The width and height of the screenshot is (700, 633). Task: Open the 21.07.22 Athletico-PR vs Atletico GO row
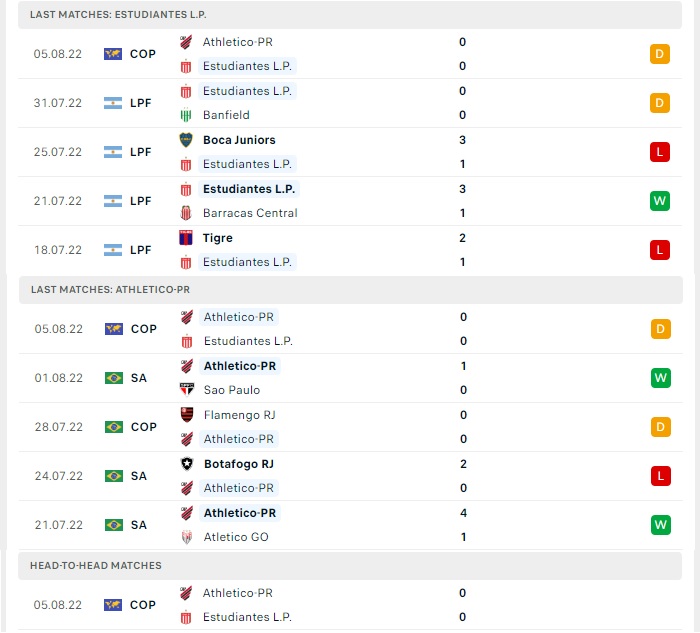351,525
